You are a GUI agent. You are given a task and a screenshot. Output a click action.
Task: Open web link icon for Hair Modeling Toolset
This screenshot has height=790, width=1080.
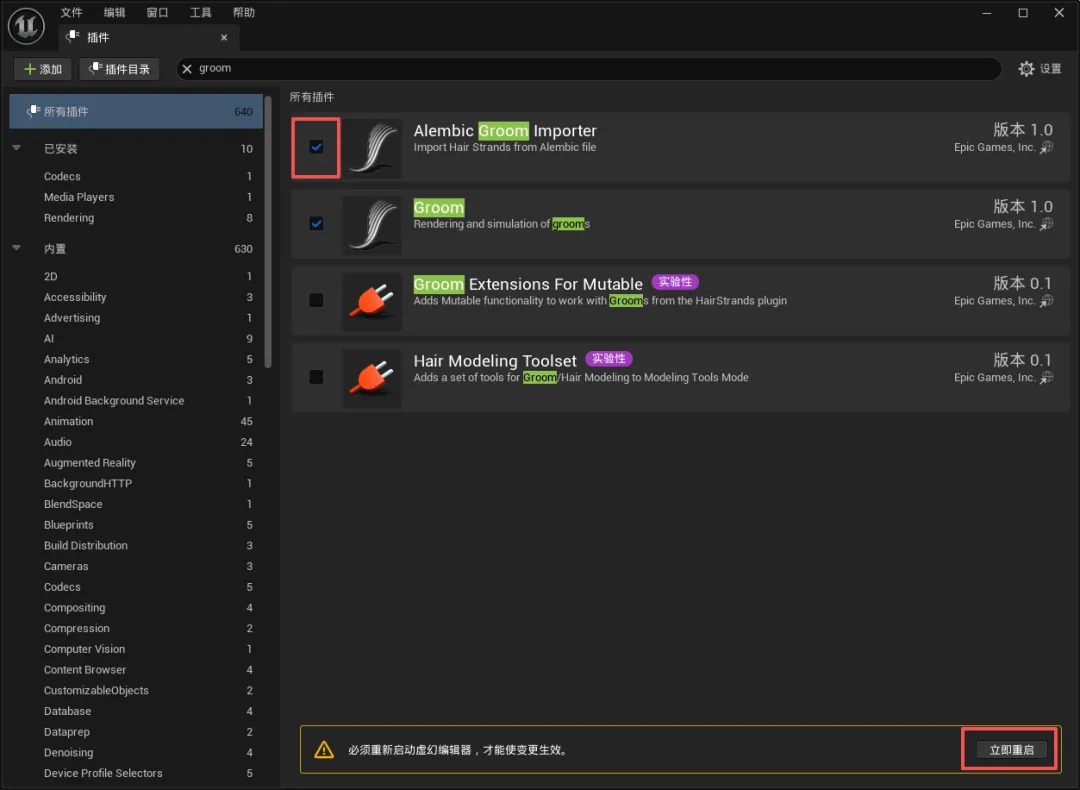pyautogui.click(x=1046, y=377)
